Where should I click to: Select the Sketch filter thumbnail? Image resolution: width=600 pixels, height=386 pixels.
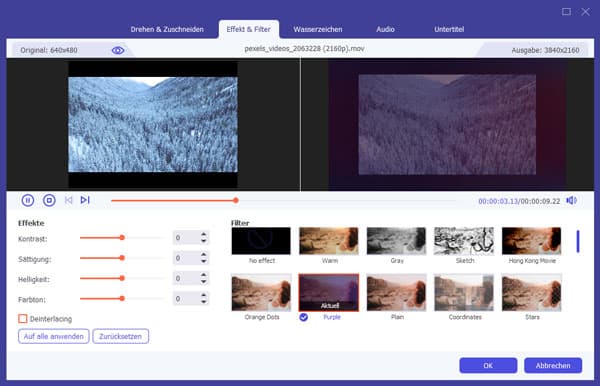[464, 241]
